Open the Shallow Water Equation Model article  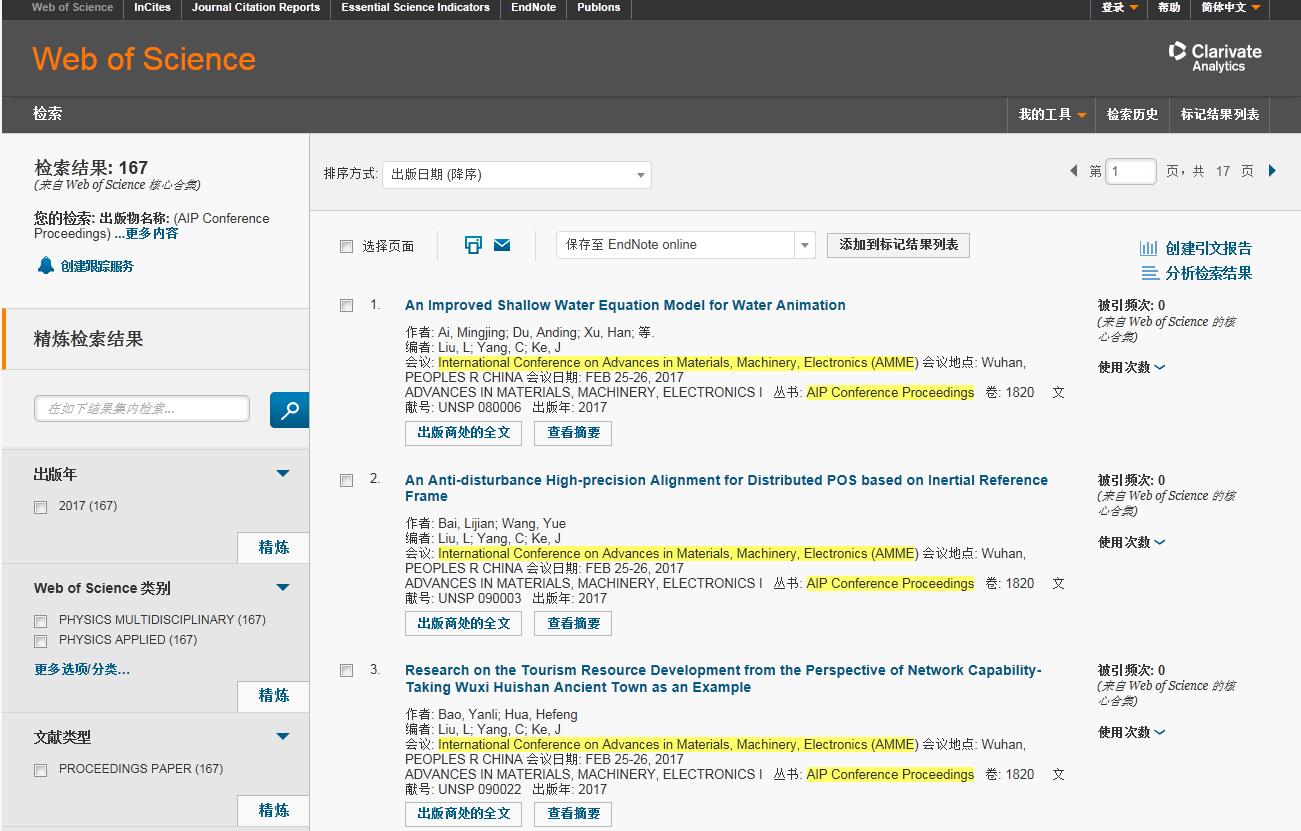click(x=625, y=305)
